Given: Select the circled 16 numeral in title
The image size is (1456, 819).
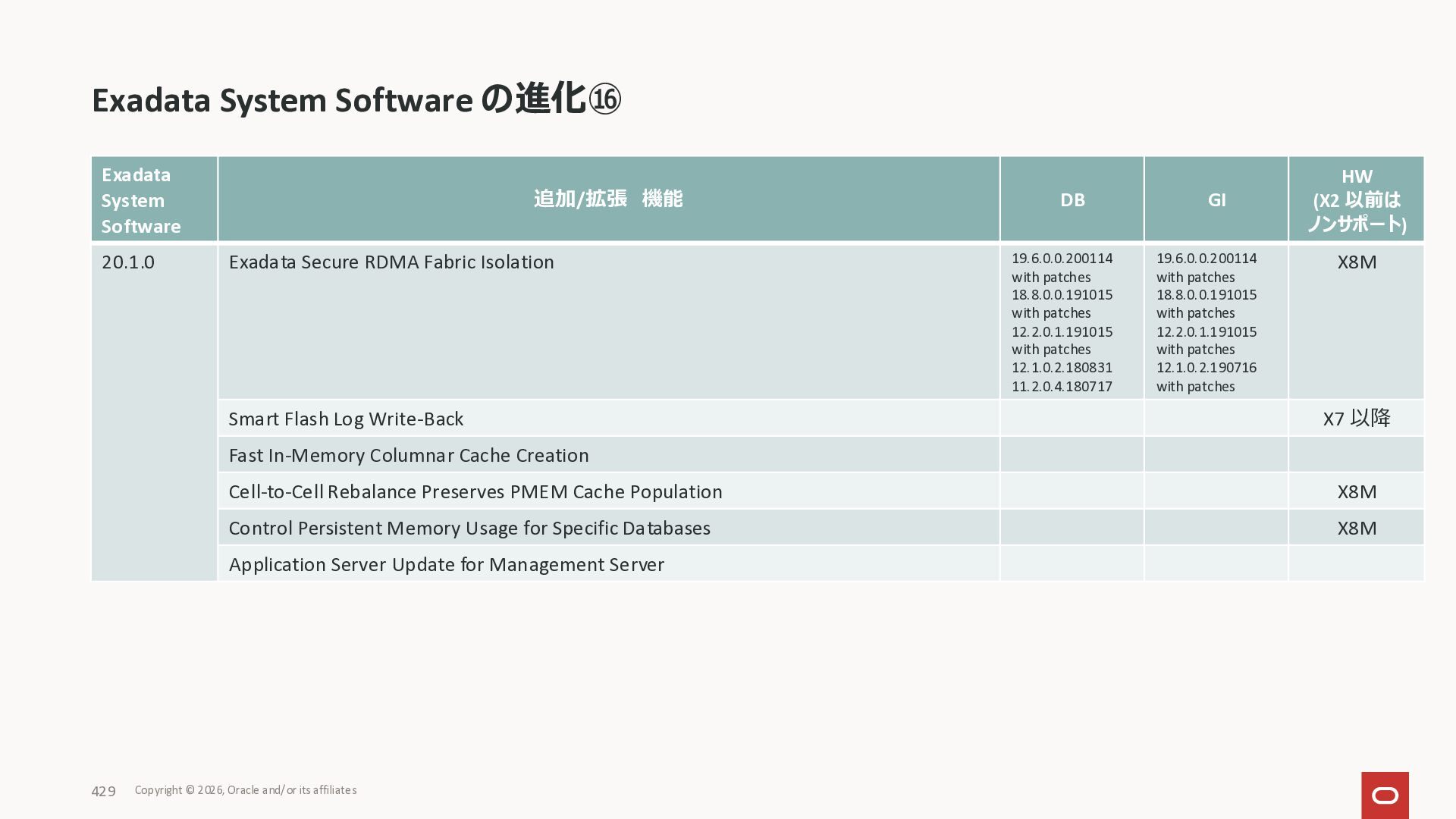Looking at the screenshot, I should (604, 99).
